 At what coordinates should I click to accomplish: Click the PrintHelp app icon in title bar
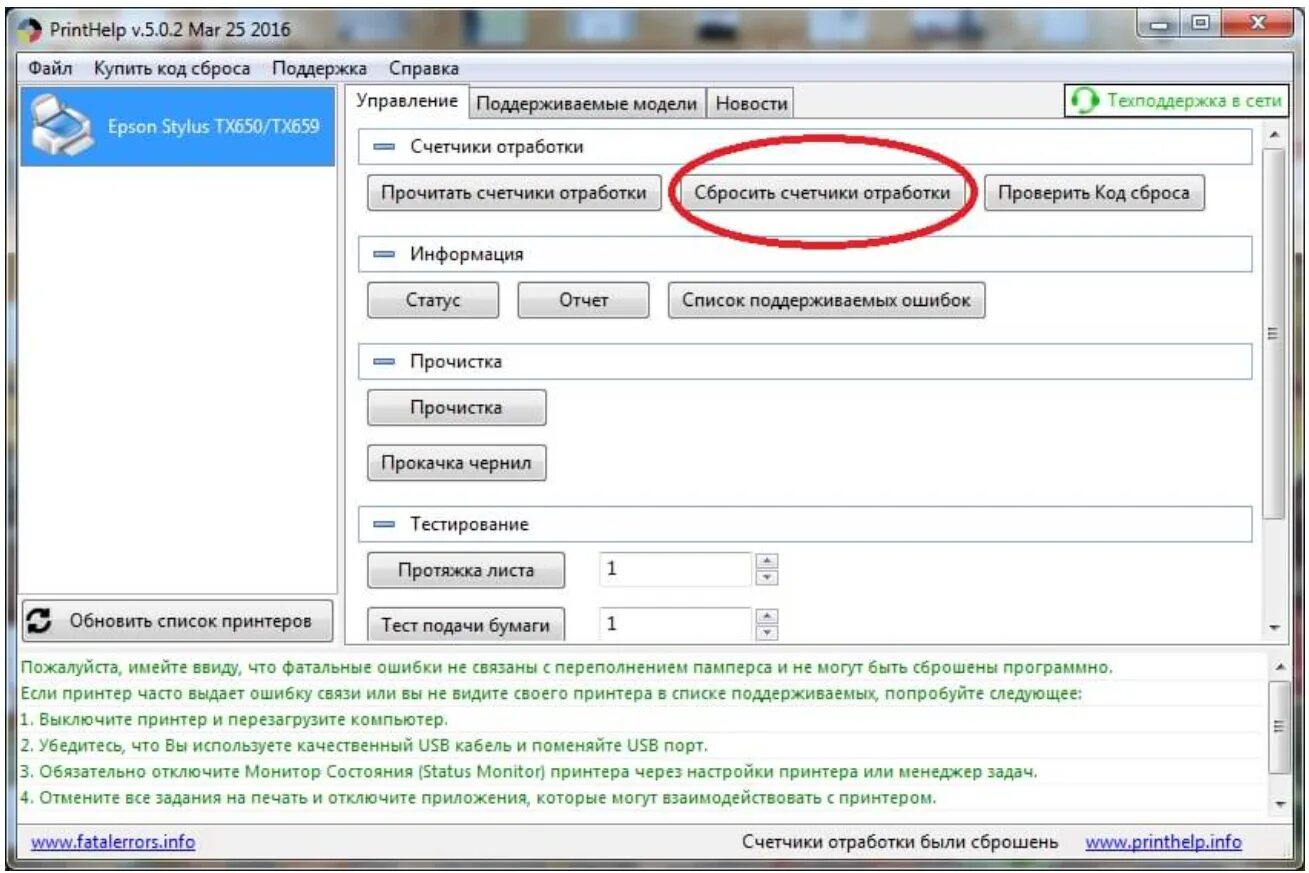click(x=32, y=29)
